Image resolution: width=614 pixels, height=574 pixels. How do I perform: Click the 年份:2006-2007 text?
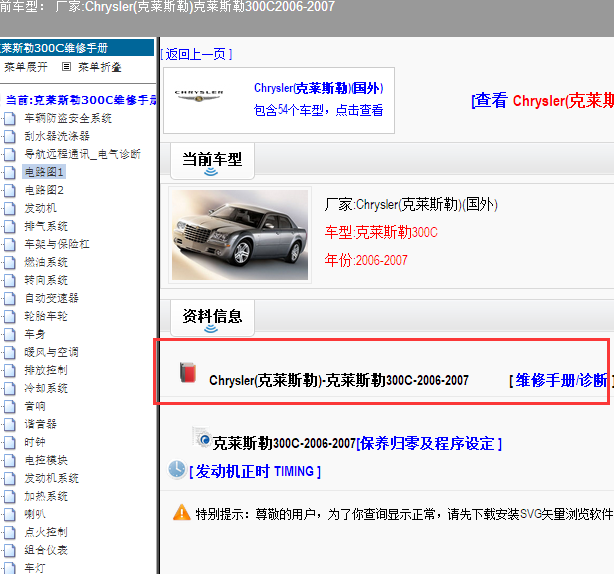click(366, 260)
